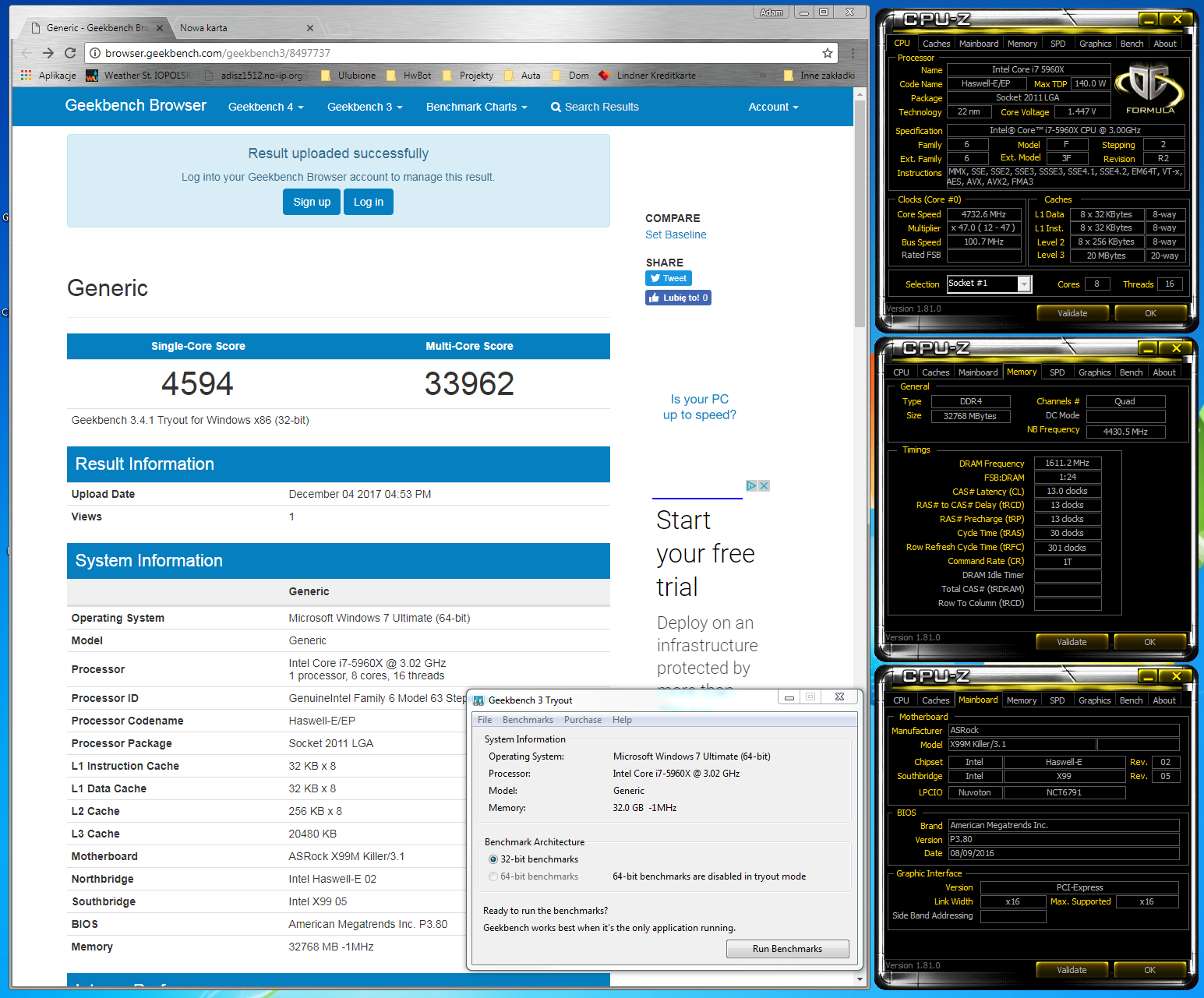Reload the Geekbench page

click(x=70, y=53)
